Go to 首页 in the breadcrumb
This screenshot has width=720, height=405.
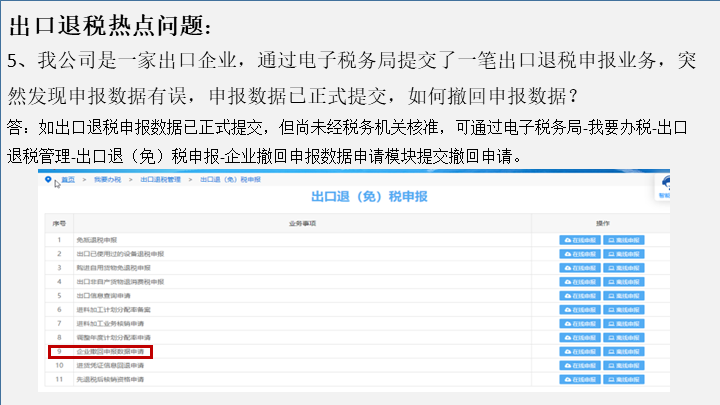pyautogui.click(x=68, y=180)
